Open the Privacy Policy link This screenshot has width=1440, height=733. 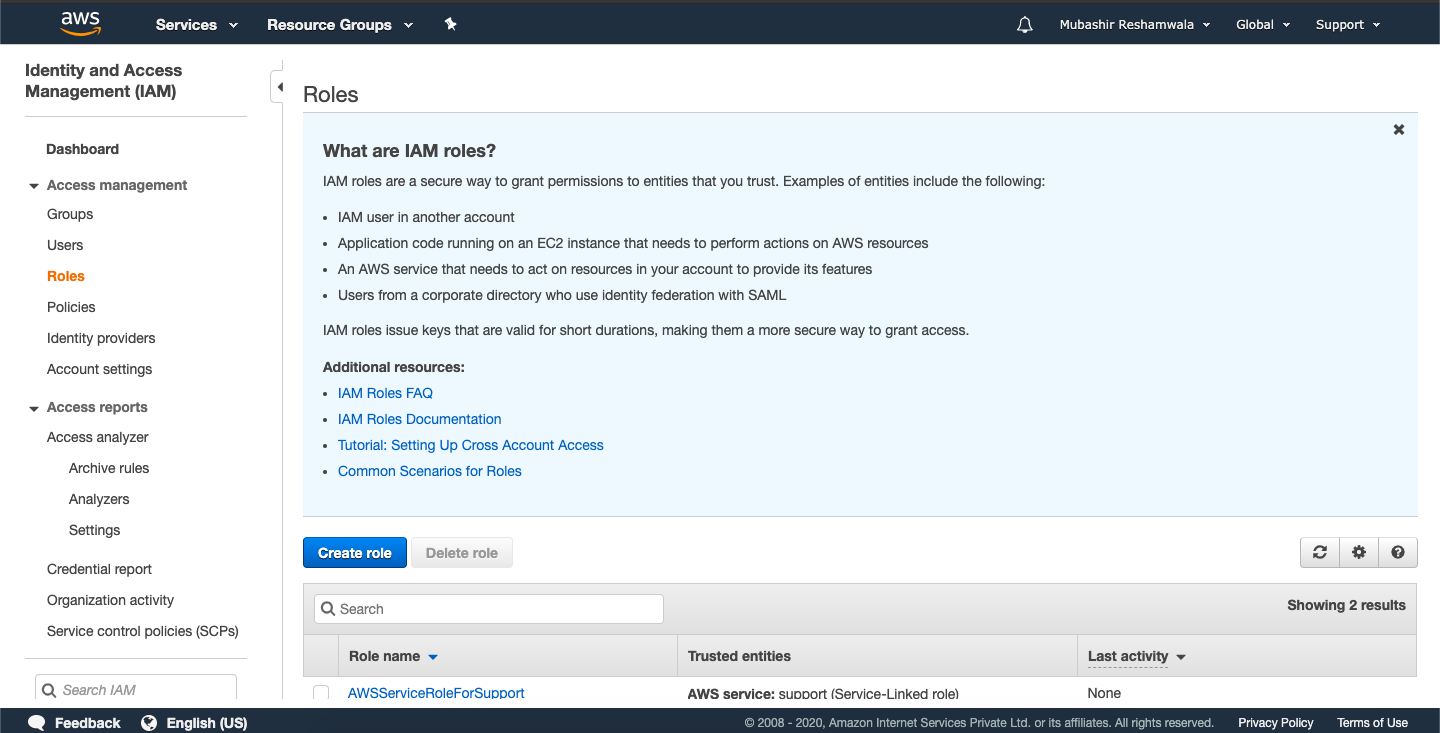coord(1276,723)
